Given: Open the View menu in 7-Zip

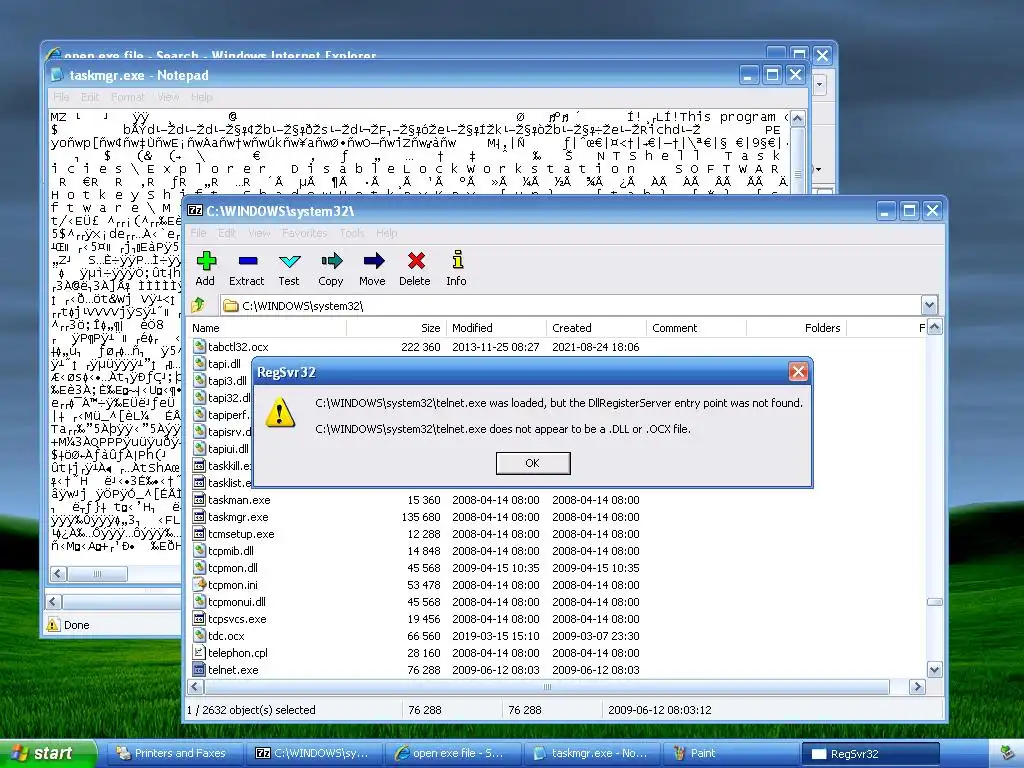Looking at the screenshot, I should coord(259,233).
